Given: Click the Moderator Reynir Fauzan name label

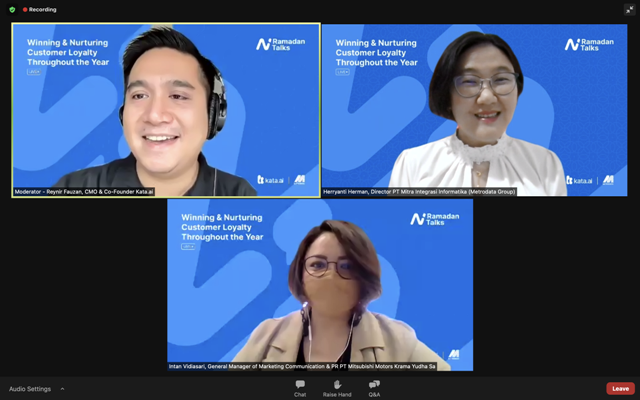Looking at the screenshot, I should (84, 191).
